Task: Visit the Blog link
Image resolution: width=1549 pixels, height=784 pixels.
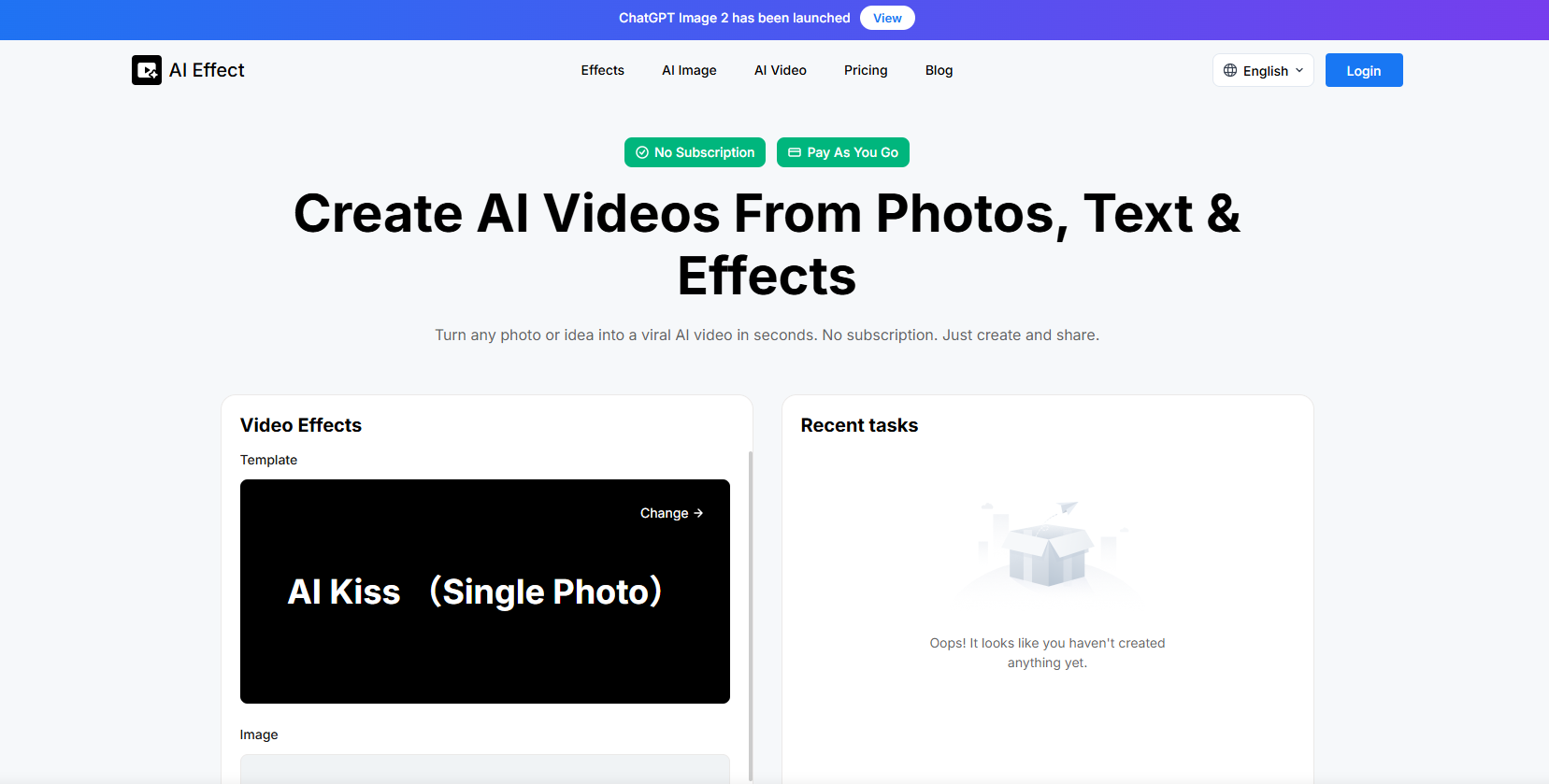Action: [x=939, y=70]
